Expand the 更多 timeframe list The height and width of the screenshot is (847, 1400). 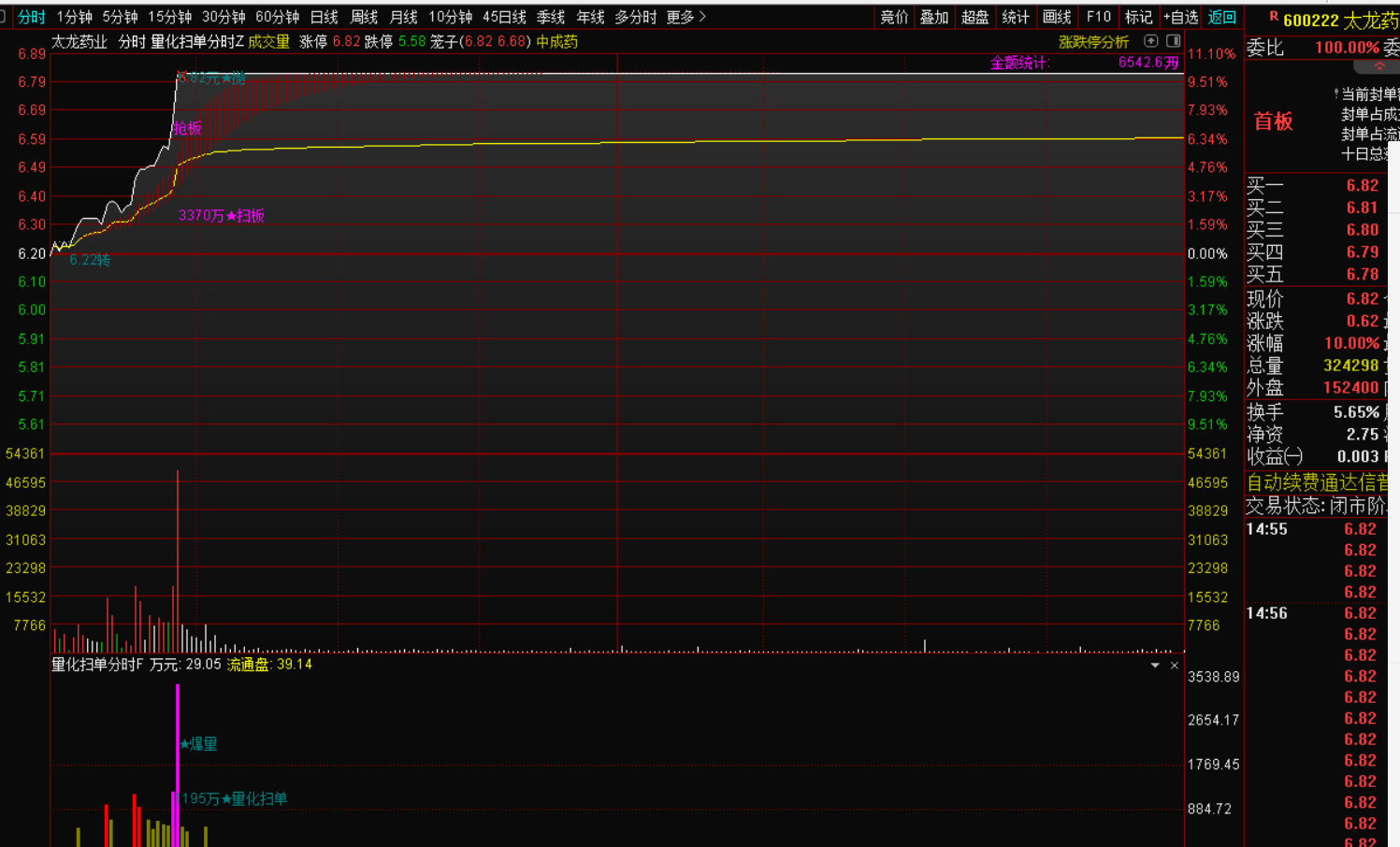click(686, 17)
